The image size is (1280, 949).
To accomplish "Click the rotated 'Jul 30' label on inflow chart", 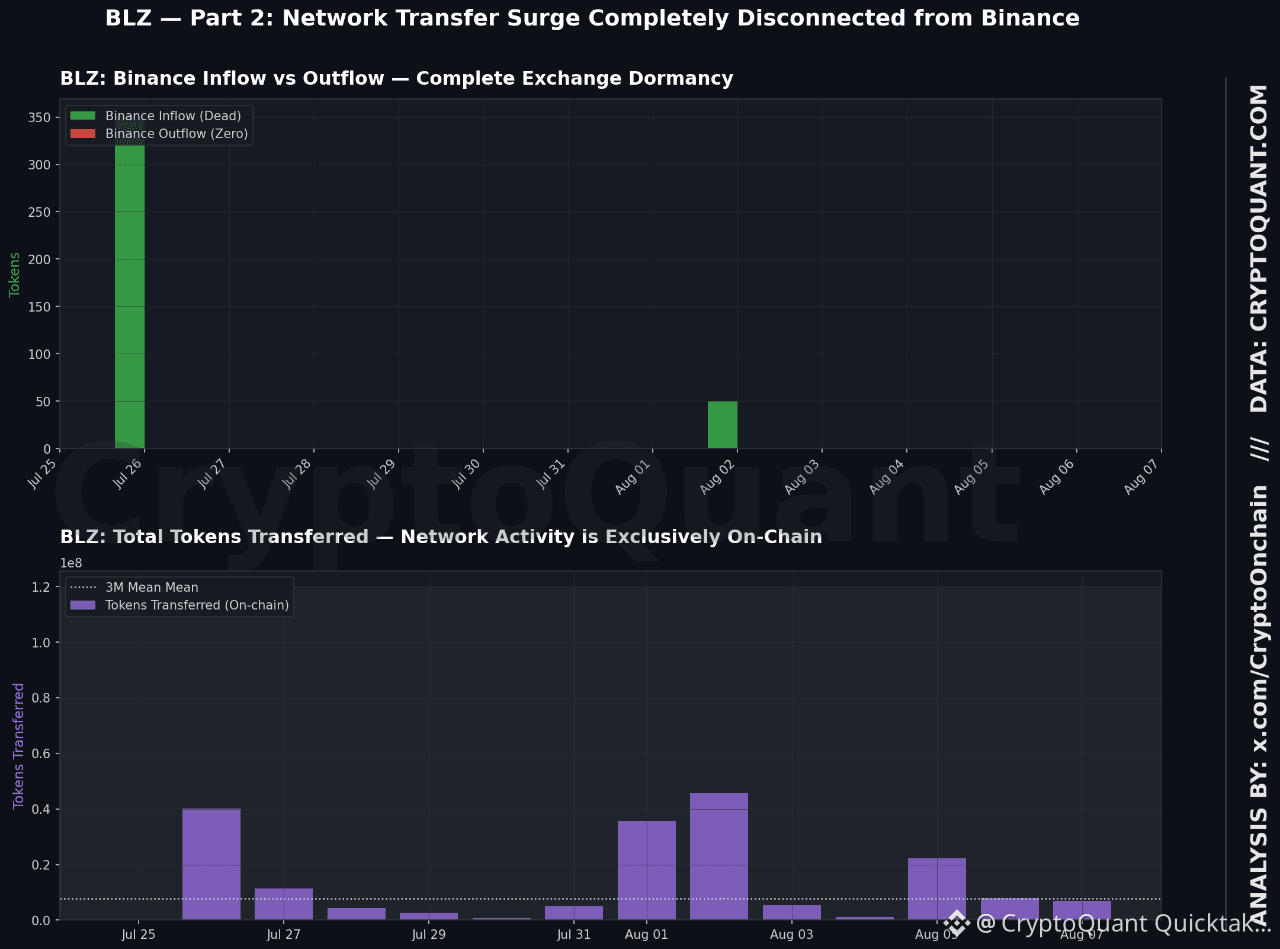I will [x=466, y=473].
